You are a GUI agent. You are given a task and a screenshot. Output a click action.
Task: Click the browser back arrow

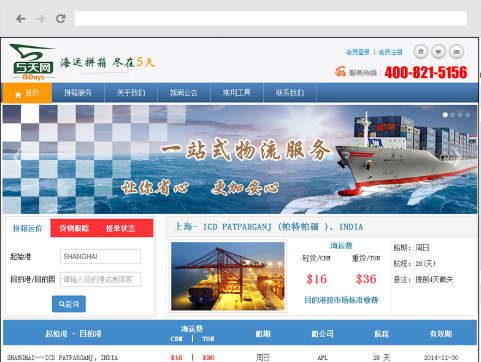pos(21,19)
